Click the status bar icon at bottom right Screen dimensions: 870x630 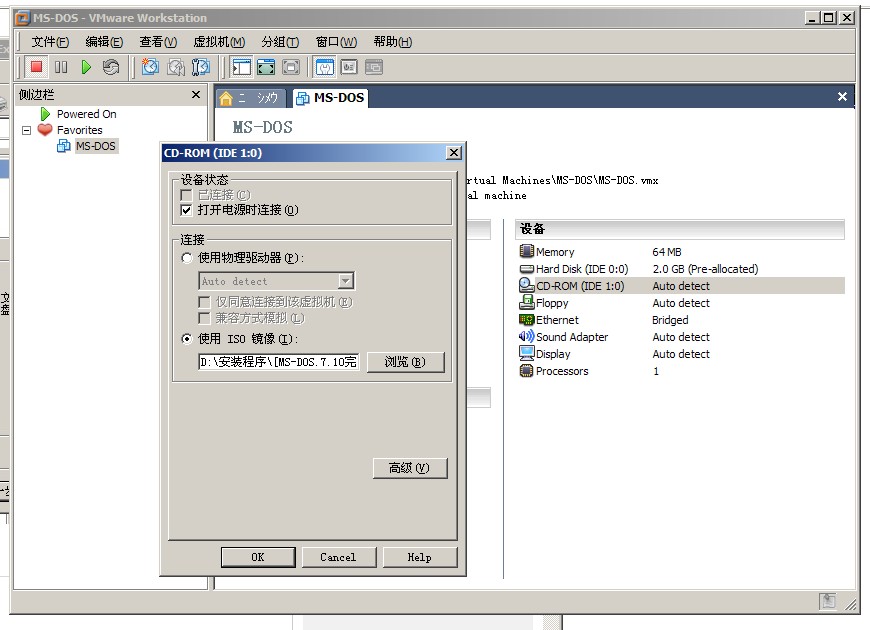point(828,601)
